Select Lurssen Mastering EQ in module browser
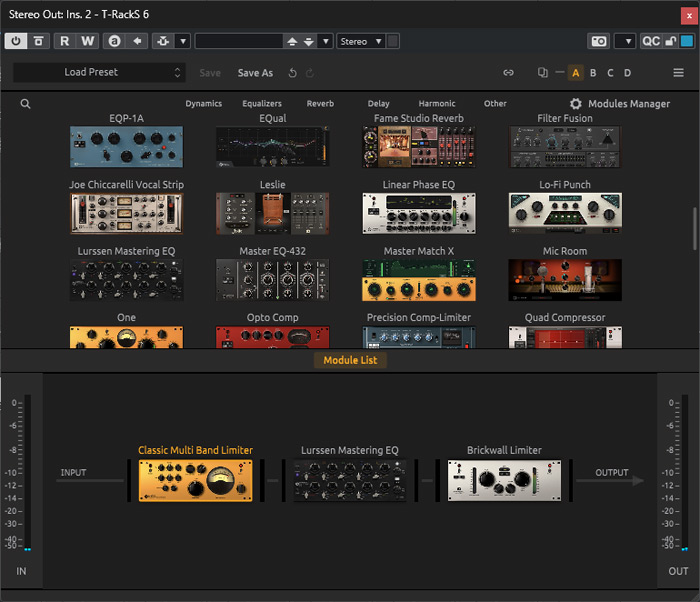Screen dimensions: 700x602 [x=126, y=280]
